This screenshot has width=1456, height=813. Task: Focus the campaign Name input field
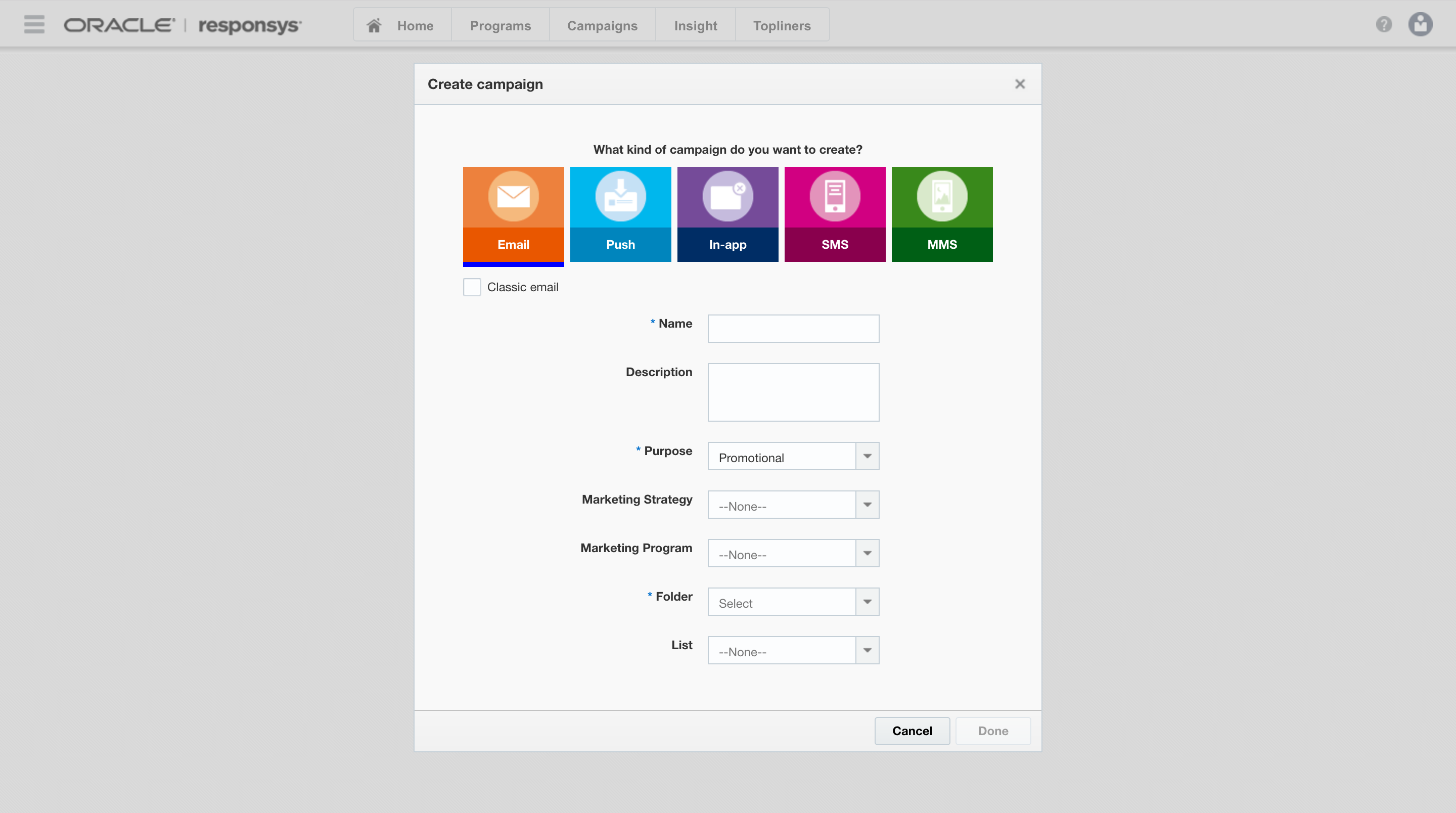tap(793, 329)
